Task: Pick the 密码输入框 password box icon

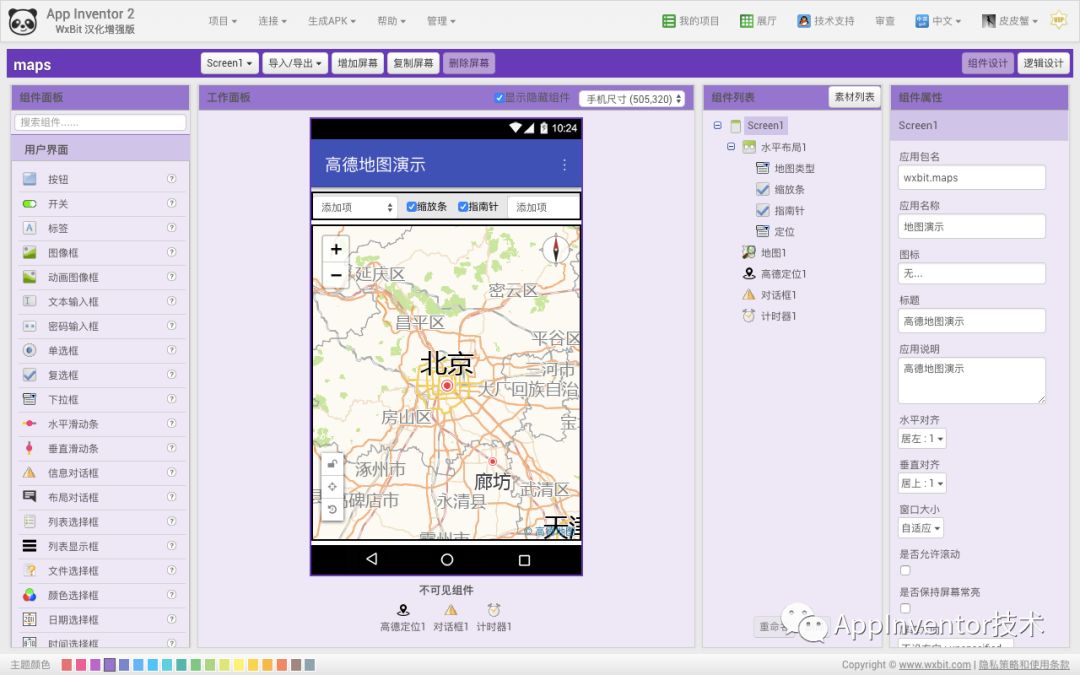Action: point(30,326)
